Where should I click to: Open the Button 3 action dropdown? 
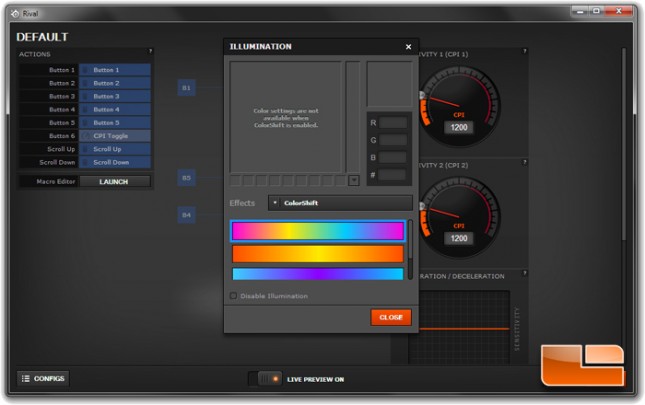(115, 96)
